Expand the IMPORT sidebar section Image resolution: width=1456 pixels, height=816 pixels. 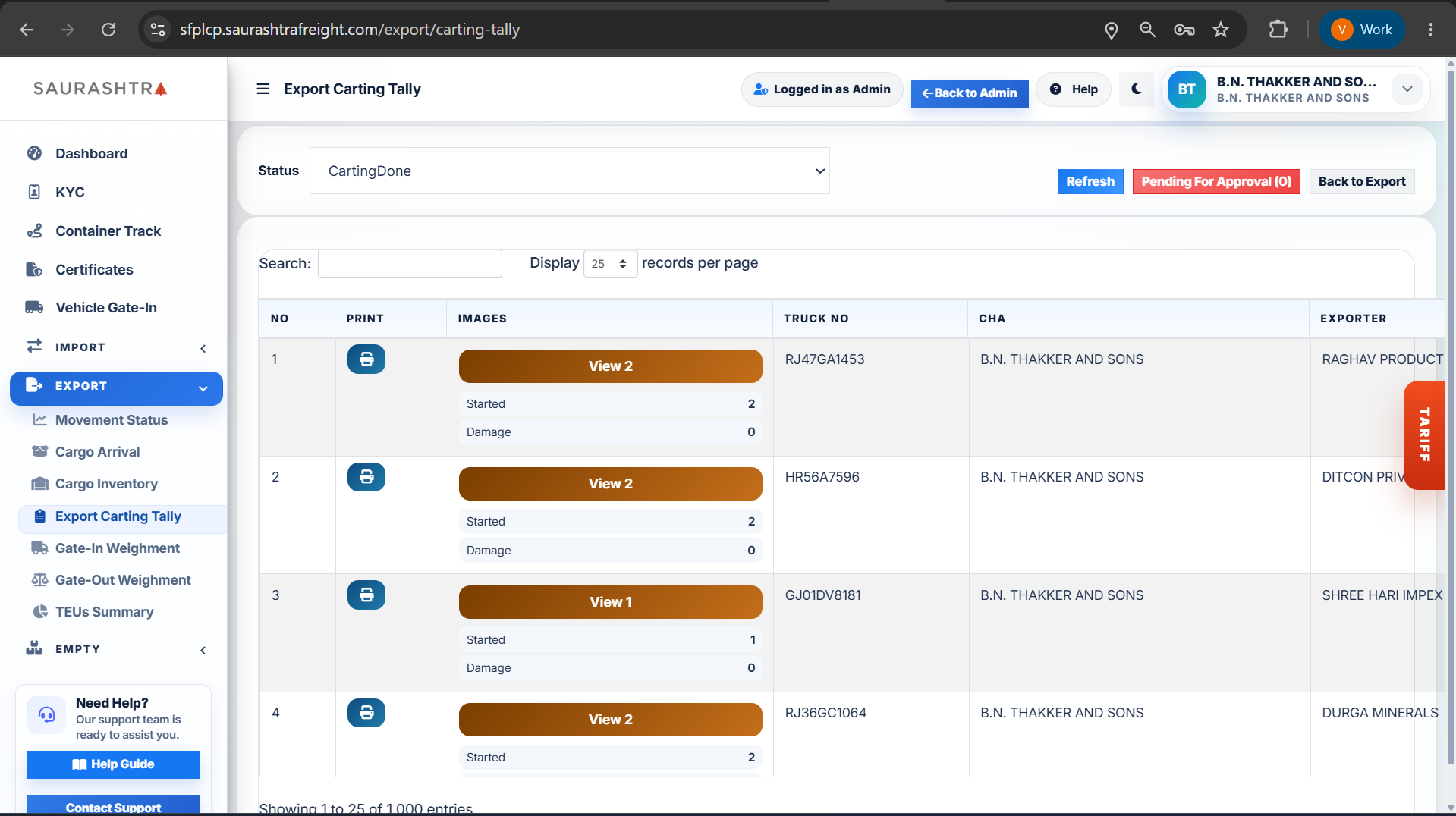pos(116,347)
